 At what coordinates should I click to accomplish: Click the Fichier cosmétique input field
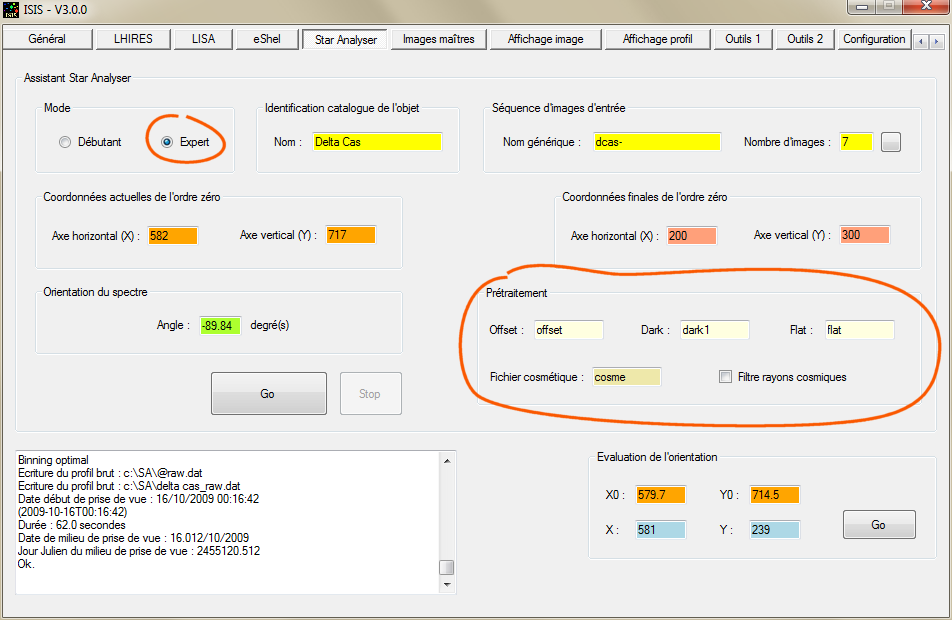coord(626,377)
